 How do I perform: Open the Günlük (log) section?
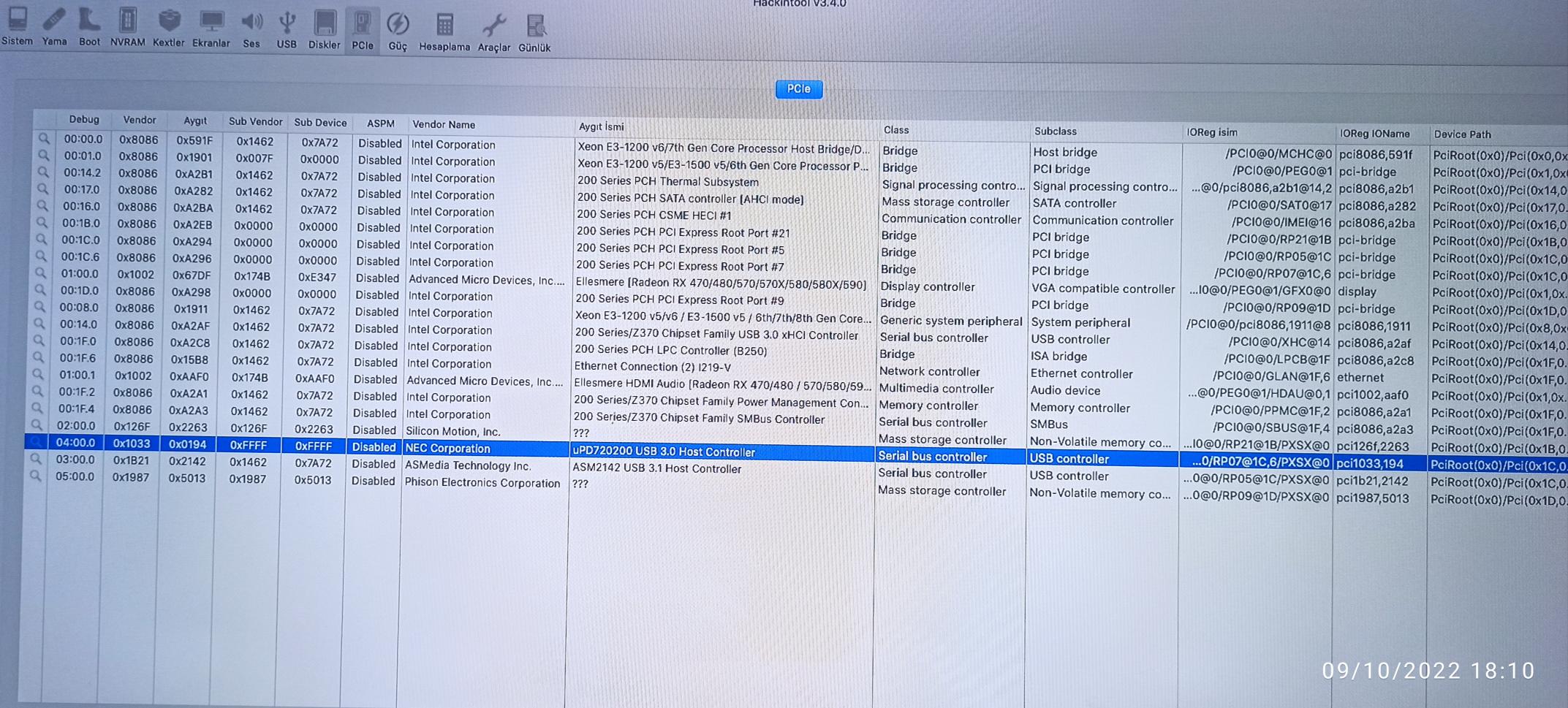click(x=534, y=34)
